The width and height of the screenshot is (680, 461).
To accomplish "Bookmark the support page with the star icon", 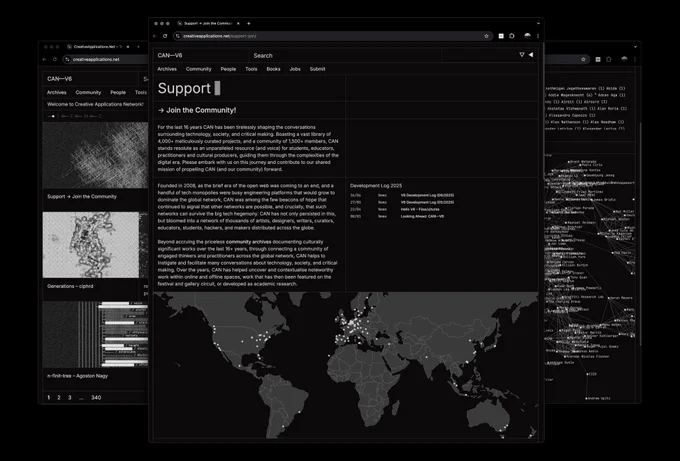I will 486,36.
